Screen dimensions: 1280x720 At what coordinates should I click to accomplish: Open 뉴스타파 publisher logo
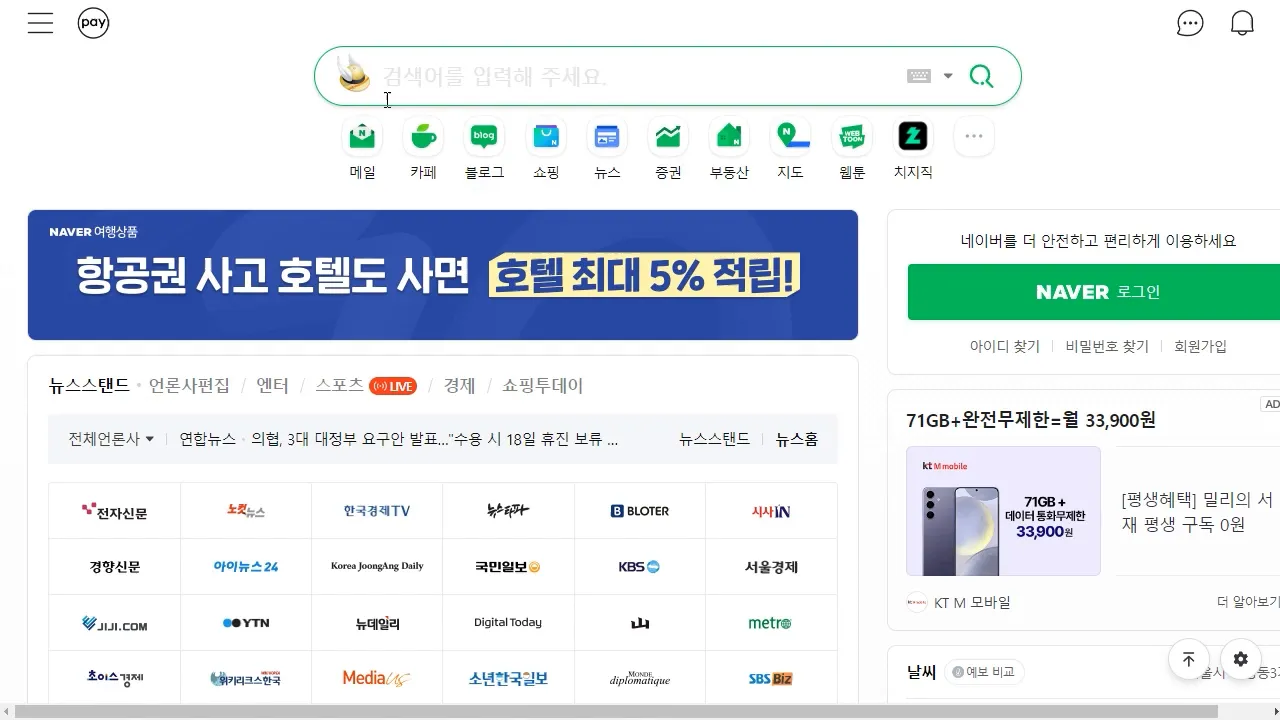508,511
